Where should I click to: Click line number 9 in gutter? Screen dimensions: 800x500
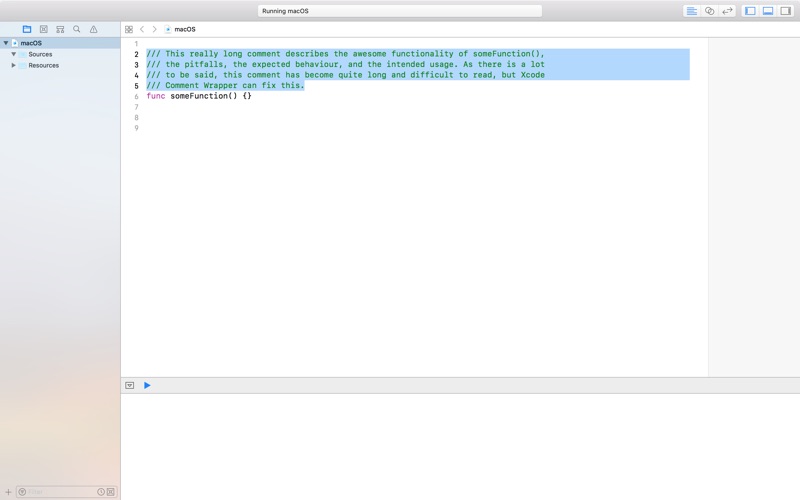[x=136, y=128]
